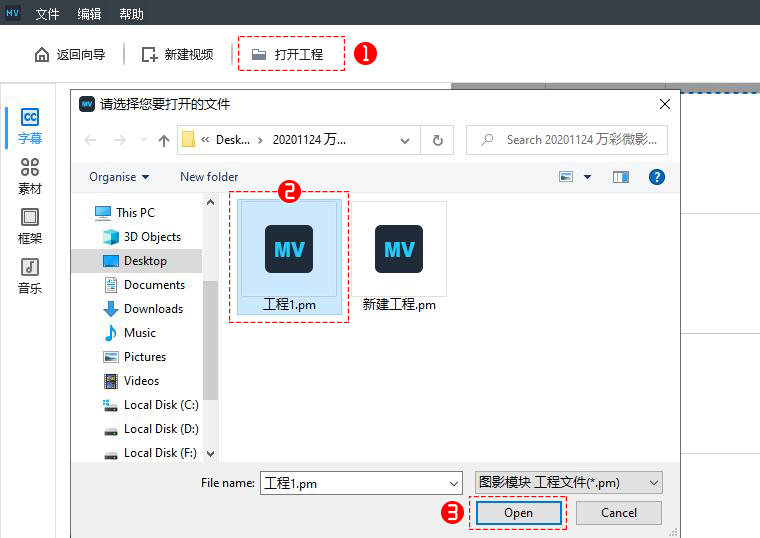Expand the address bar history dropdown
Image resolution: width=760 pixels, height=538 pixels.
click(x=405, y=141)
